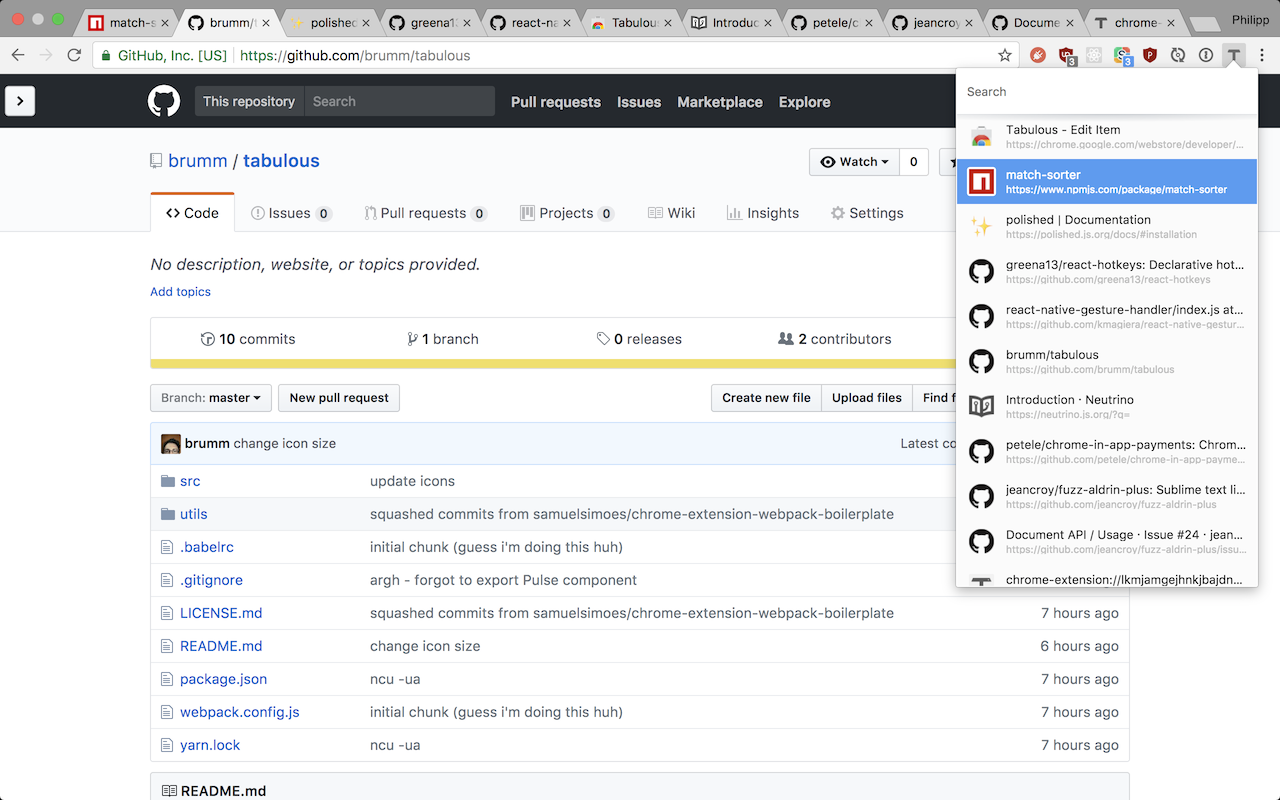
Task: Select jeancroy/fuzz-aldrin-plus popup entry
Action: click(x=1107, y=497)
